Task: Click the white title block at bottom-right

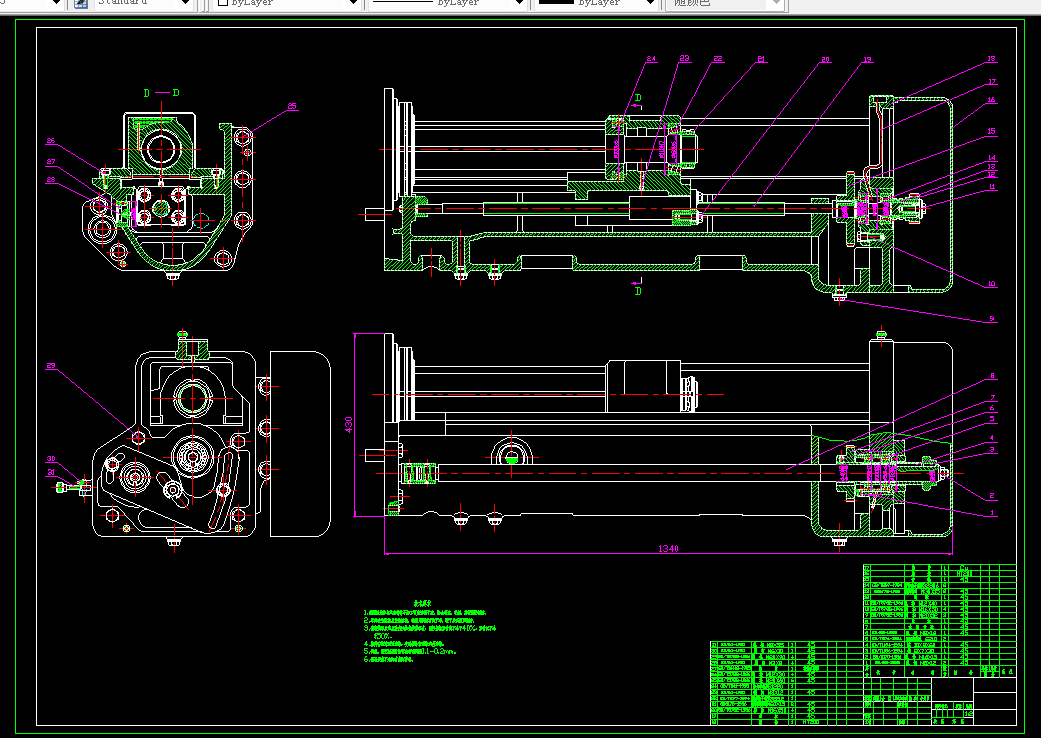Action: coord(940,700)
